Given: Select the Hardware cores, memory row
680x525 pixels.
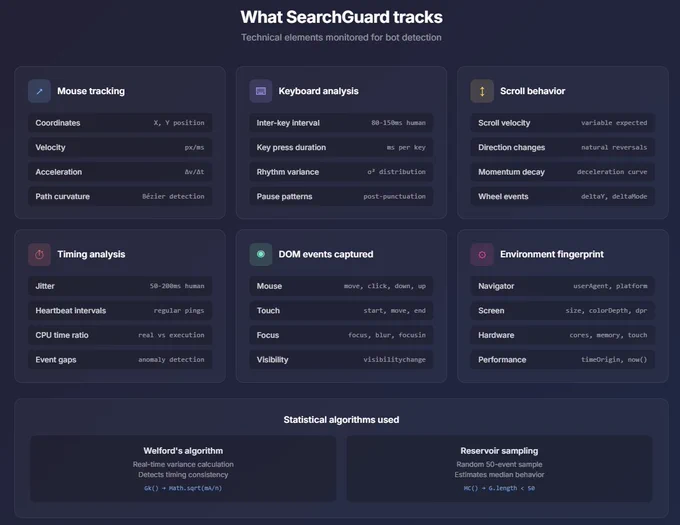Looking at the screenshot, I should [x=562, y=335].
